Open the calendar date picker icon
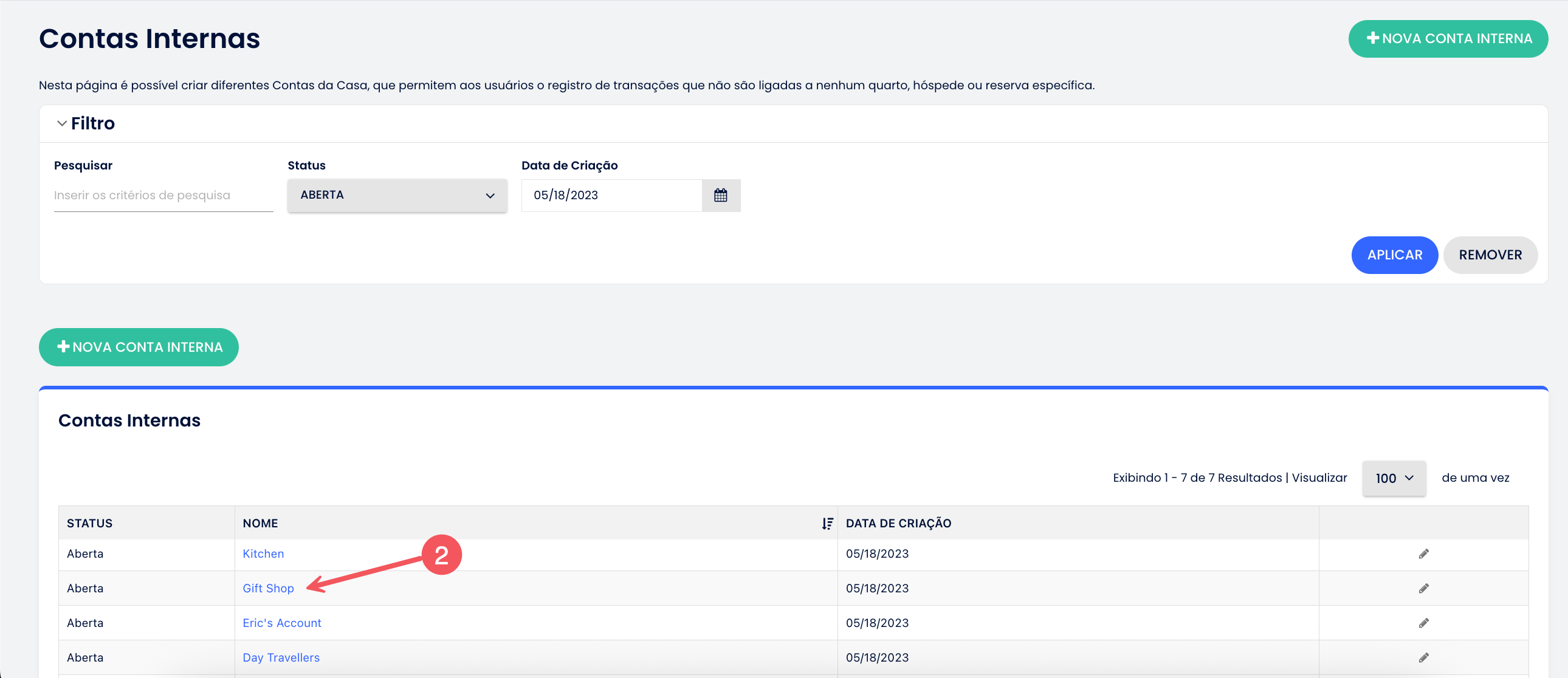This screenshot has height=678, width=1568. [720, 196]
